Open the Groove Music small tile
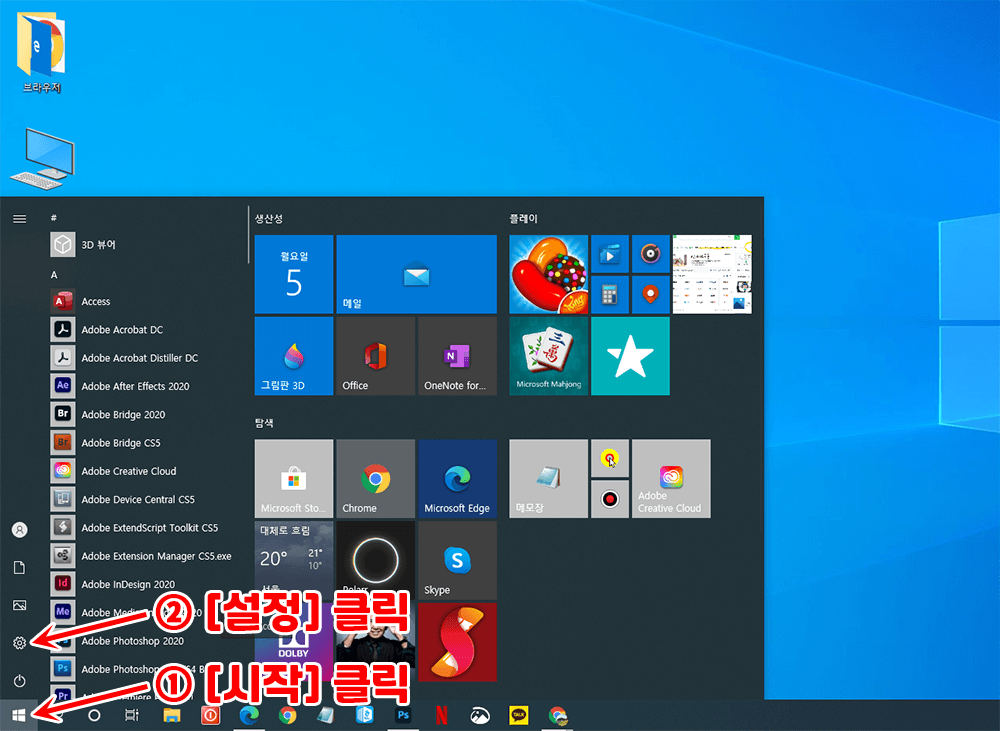The width and height of the screenshot is (1000, 731). coord(651,254)
